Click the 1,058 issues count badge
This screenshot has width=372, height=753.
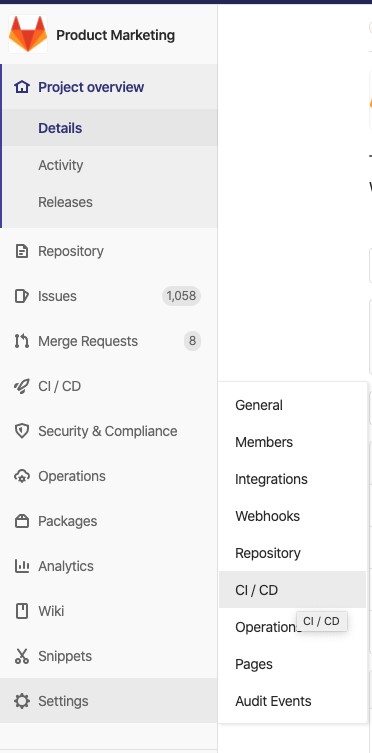click(x=181, y=296)
